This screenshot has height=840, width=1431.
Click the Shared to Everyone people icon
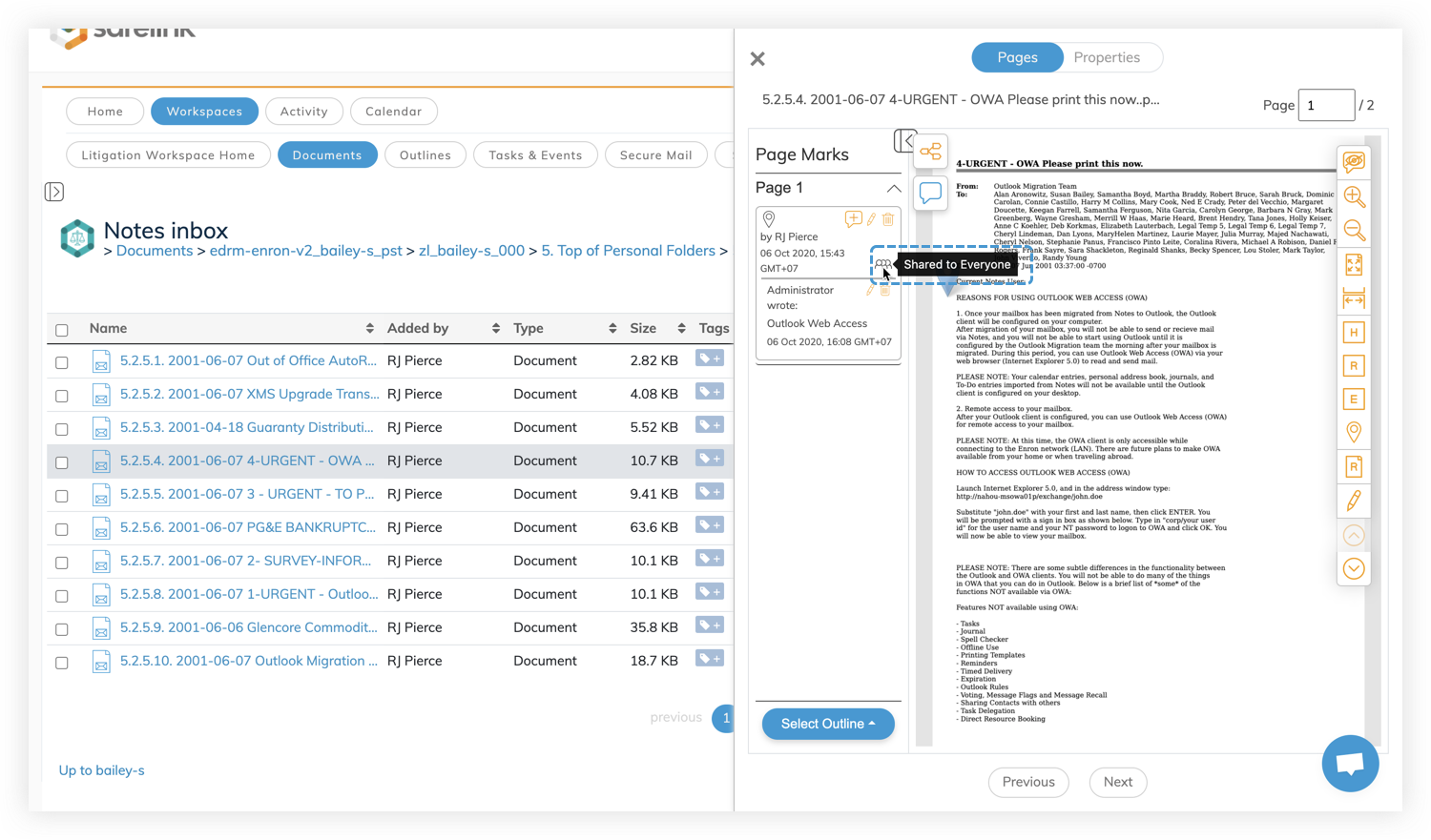(882, 264)
